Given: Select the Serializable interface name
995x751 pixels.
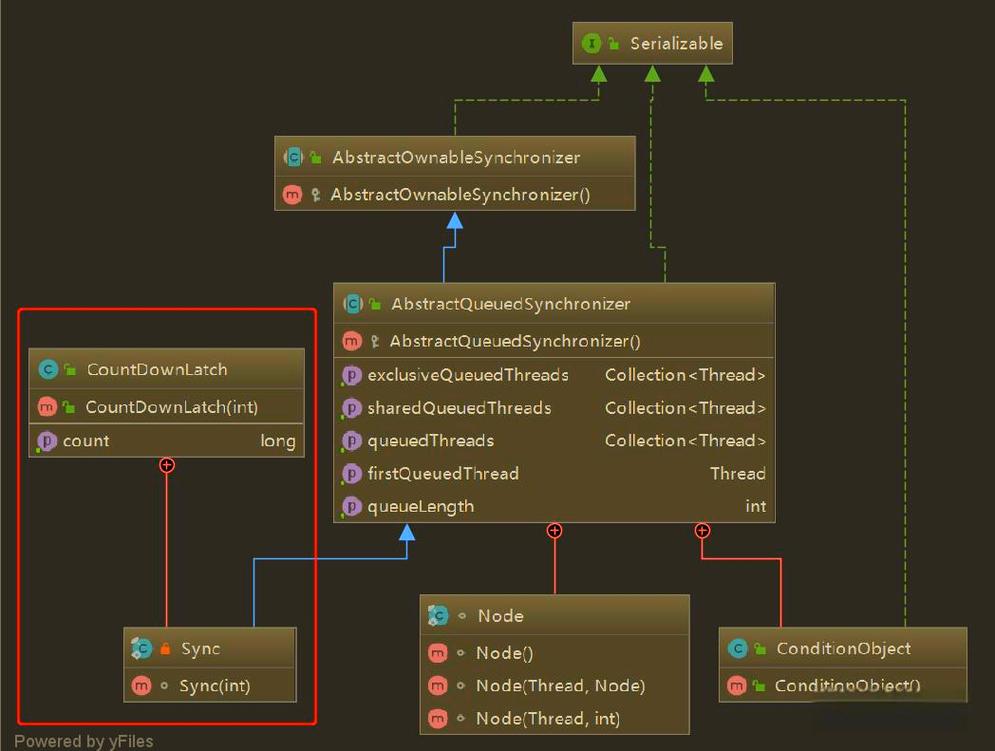Looking at the screenshot, I should tap(676, 43).
